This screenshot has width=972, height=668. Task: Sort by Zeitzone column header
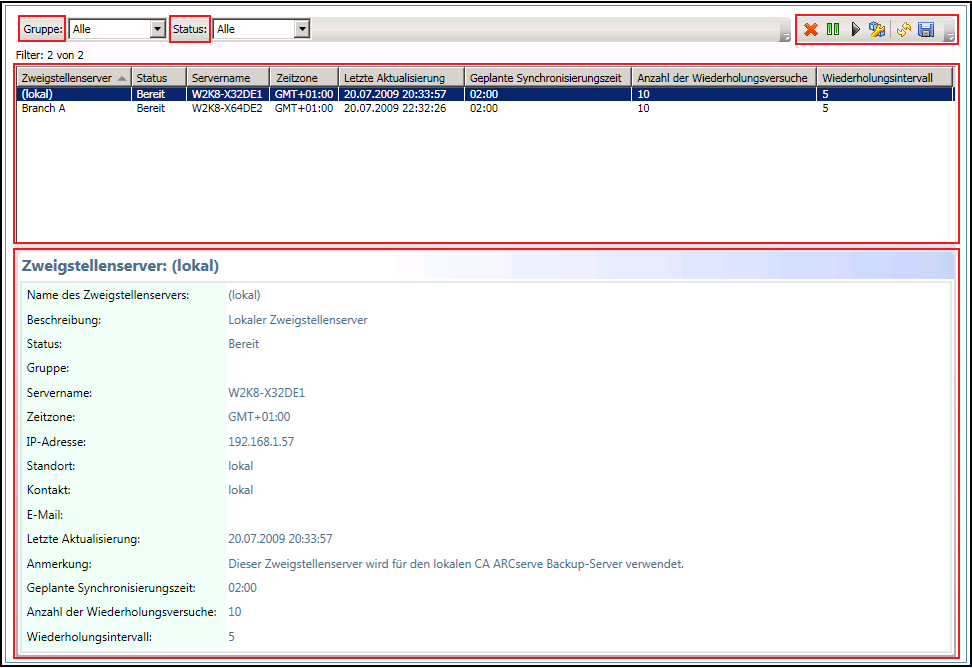[304, 77]
